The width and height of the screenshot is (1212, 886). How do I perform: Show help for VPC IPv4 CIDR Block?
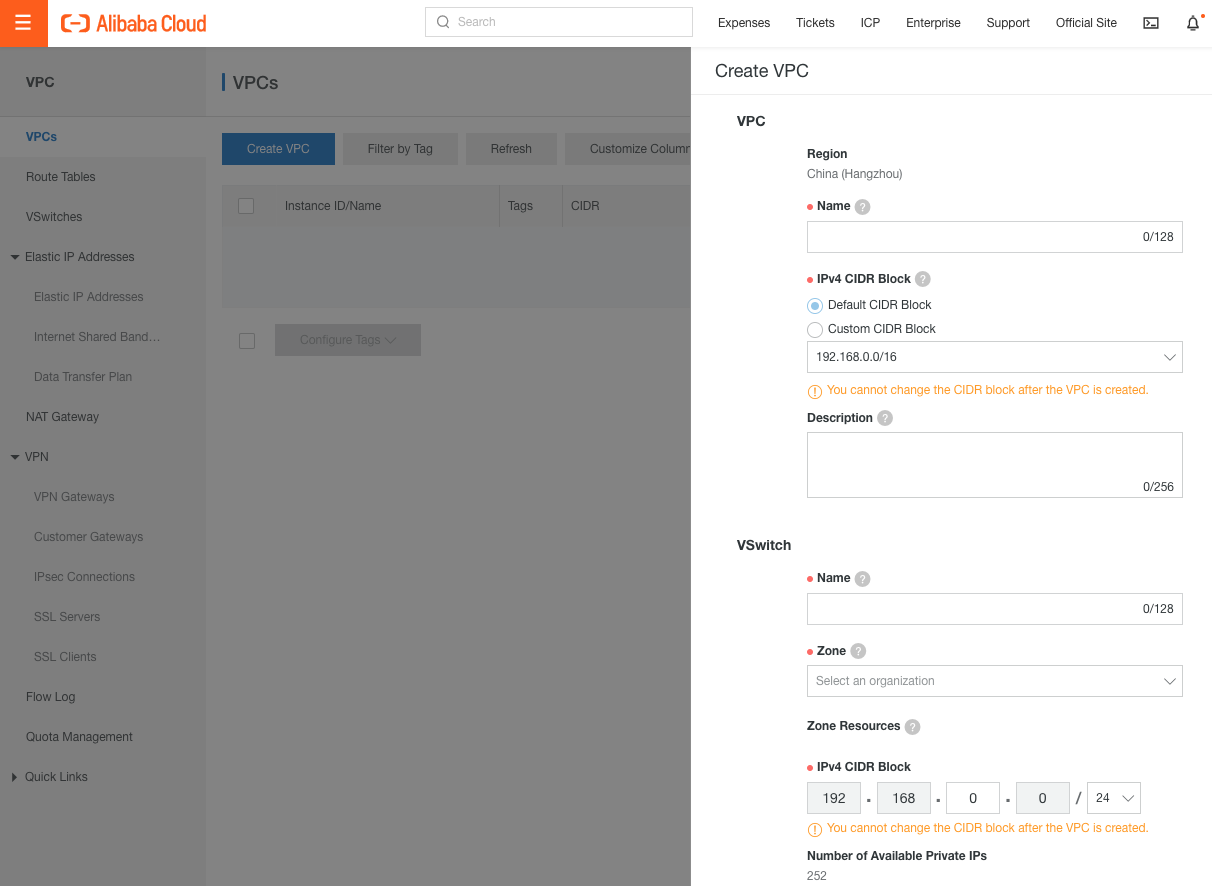point(923,280)
